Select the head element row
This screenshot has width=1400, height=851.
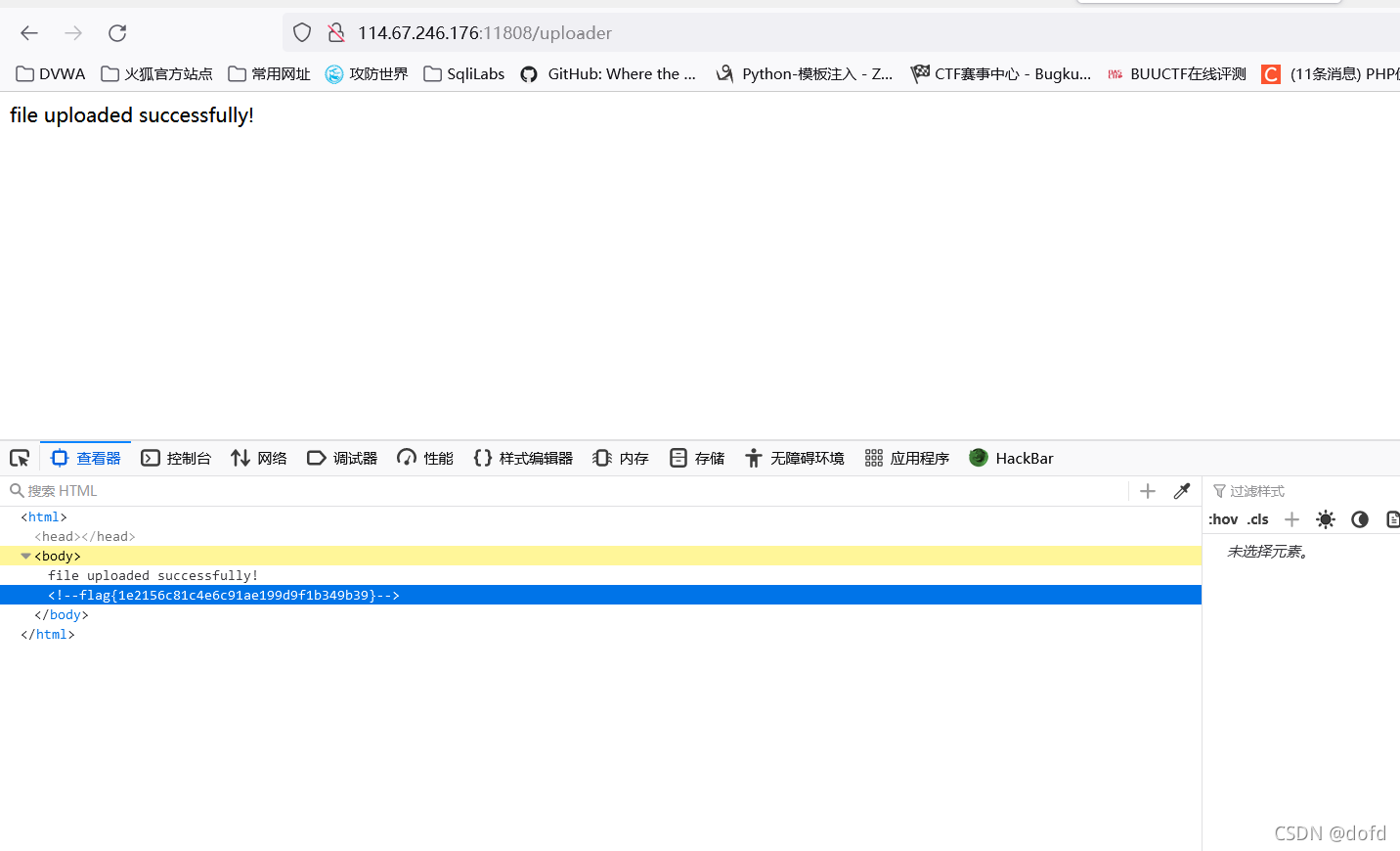click(x=600, y=536)
